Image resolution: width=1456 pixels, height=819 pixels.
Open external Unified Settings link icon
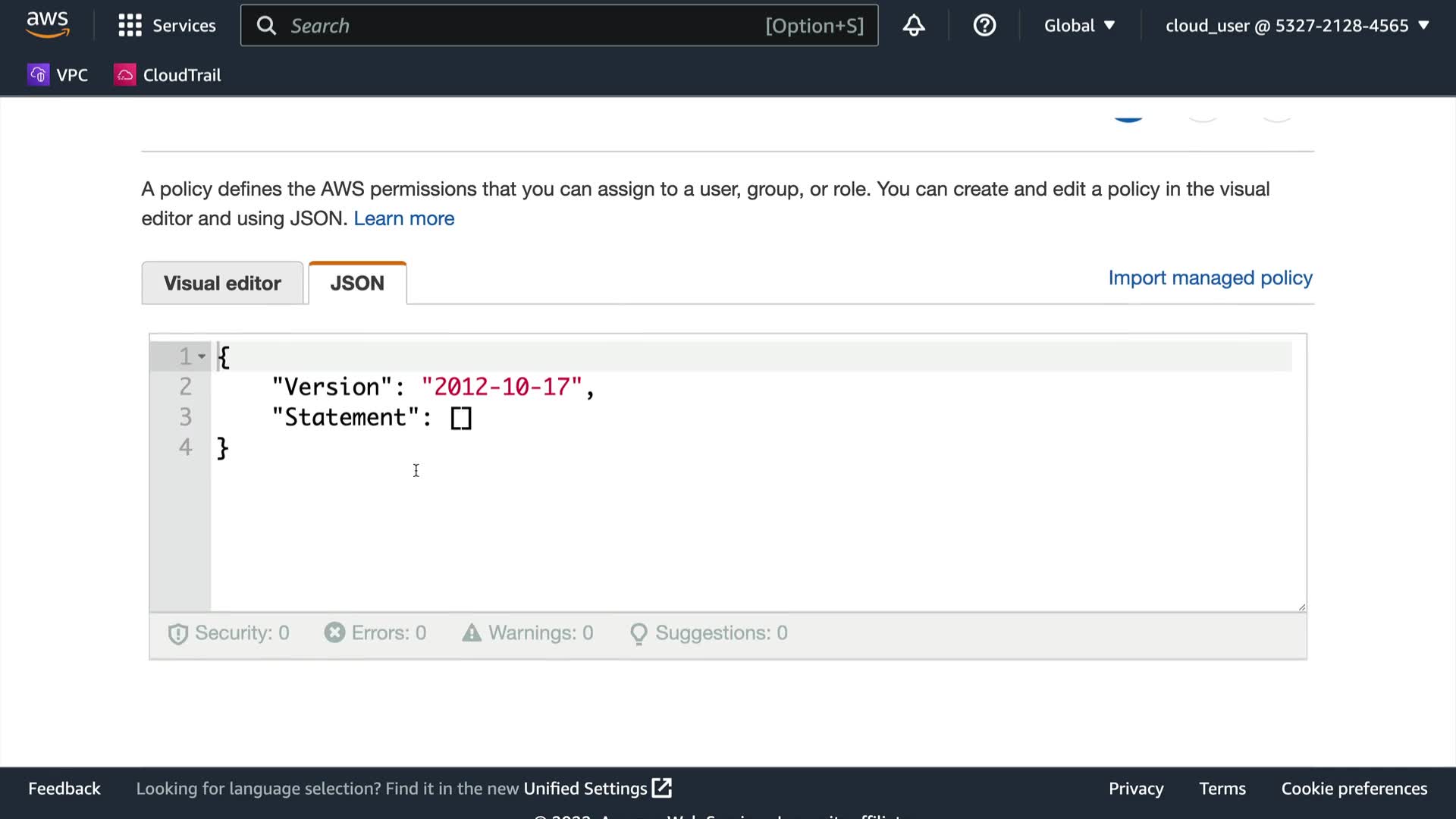pyautogui.click(x=662, y=788)
